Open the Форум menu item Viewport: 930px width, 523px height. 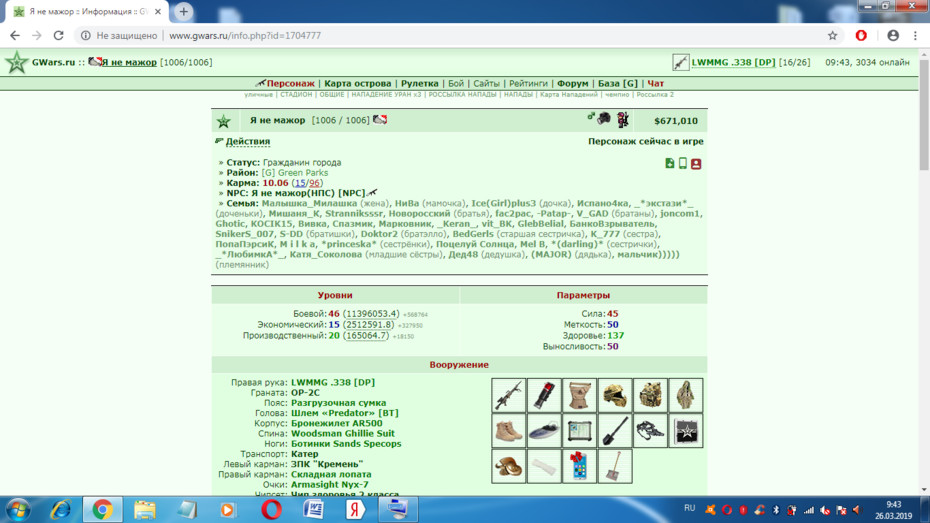pyautogui.click(x=572, y=84)
